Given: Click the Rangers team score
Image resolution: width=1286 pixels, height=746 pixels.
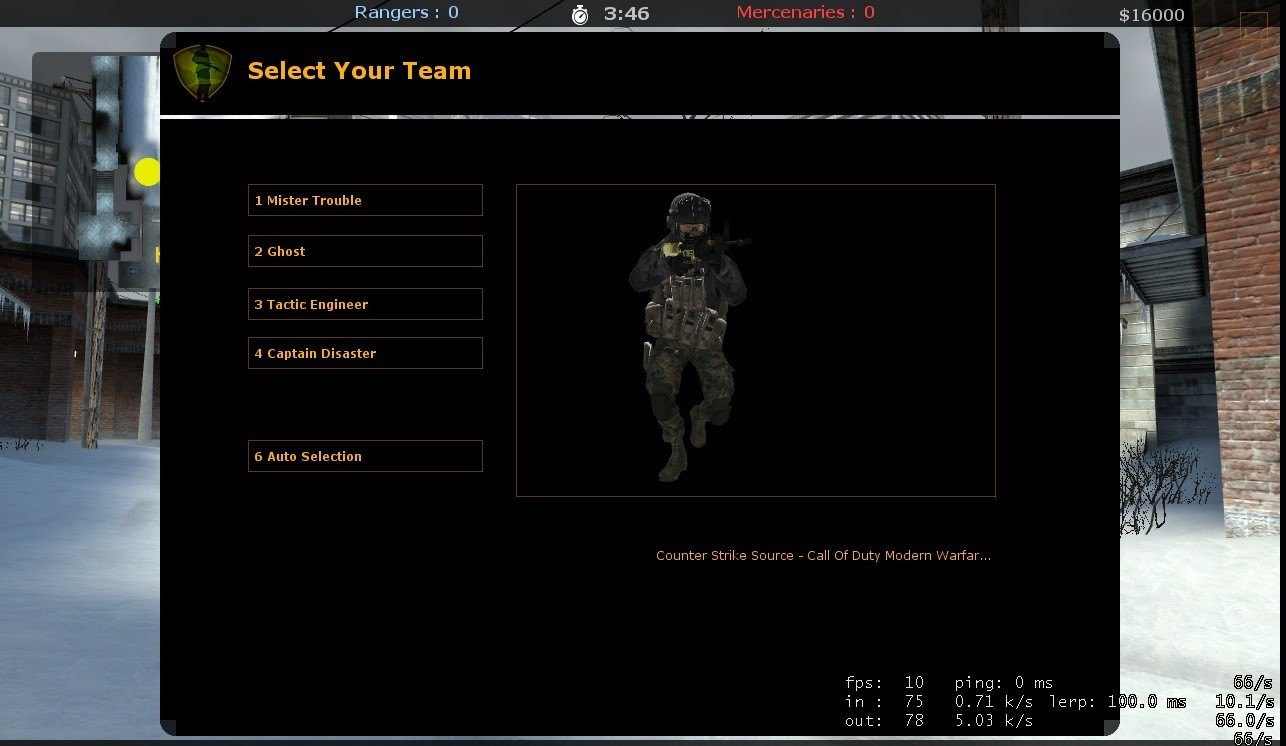Looking at the screenshot, I should [406, 12].
